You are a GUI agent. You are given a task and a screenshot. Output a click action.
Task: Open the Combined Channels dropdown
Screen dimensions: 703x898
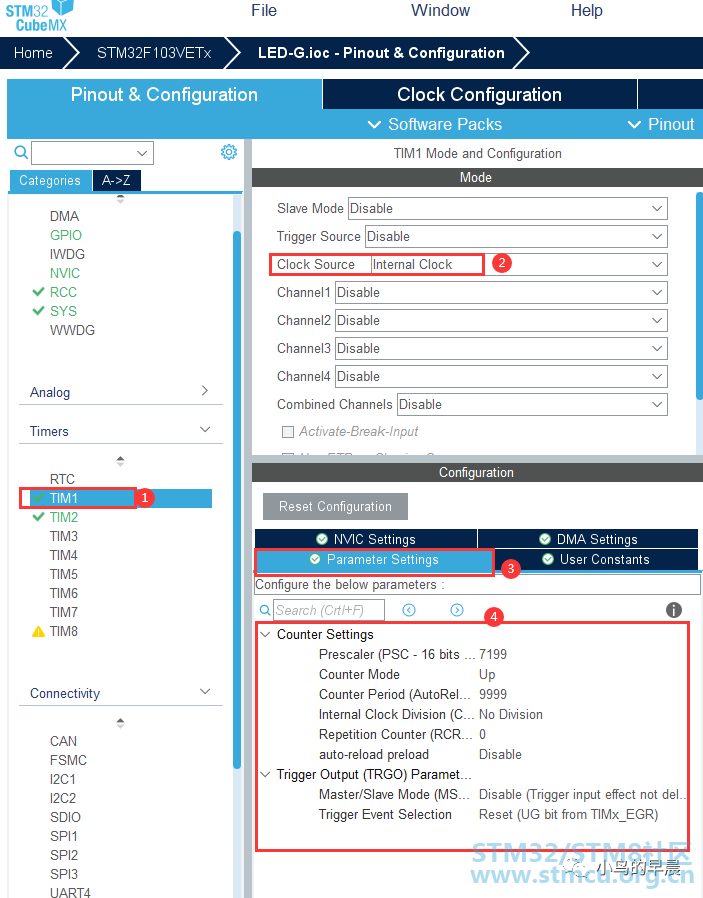coord(532,405)
